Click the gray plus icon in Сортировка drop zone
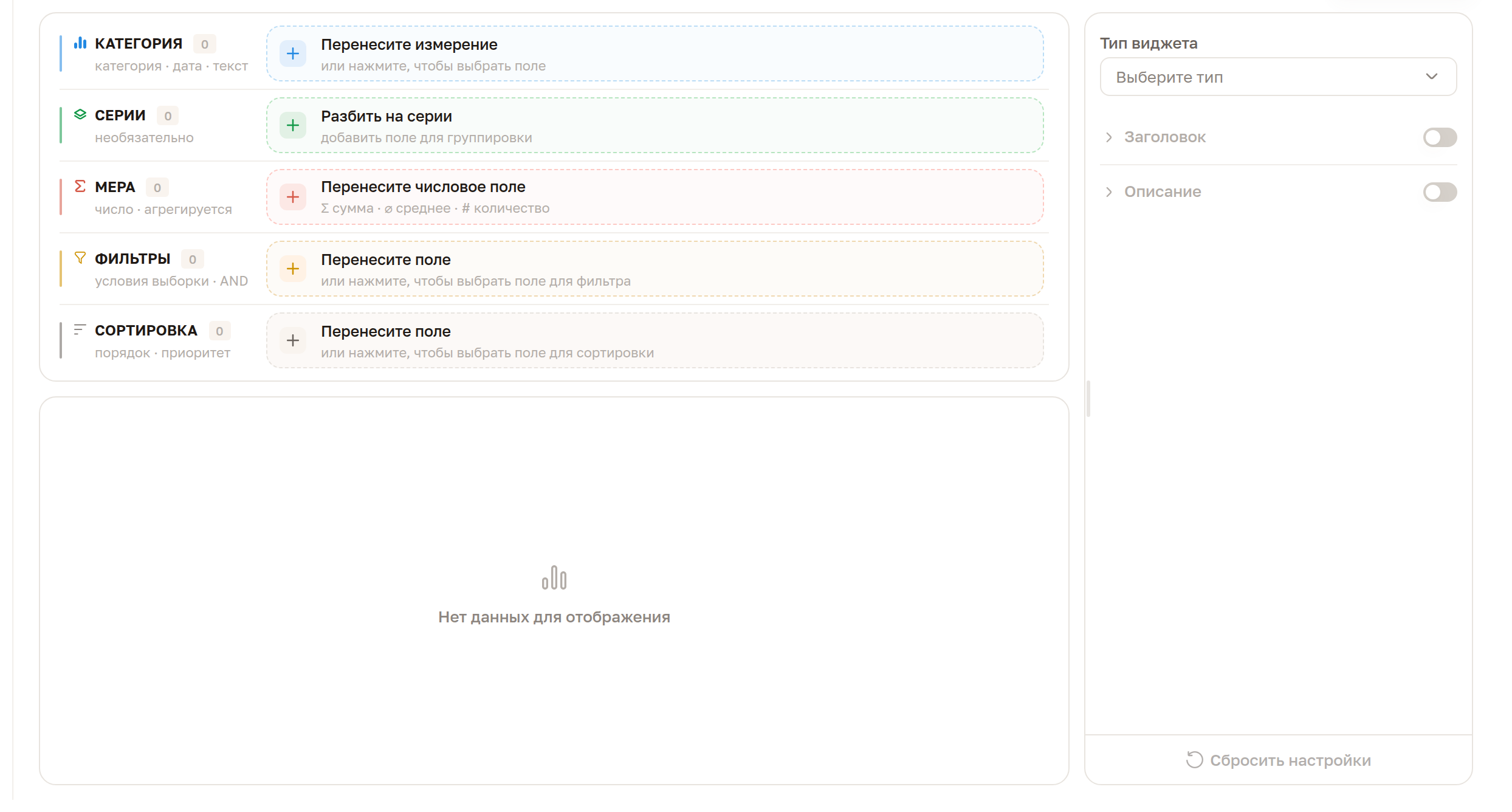The image size is (1512, 812). [x=293, y=340]
